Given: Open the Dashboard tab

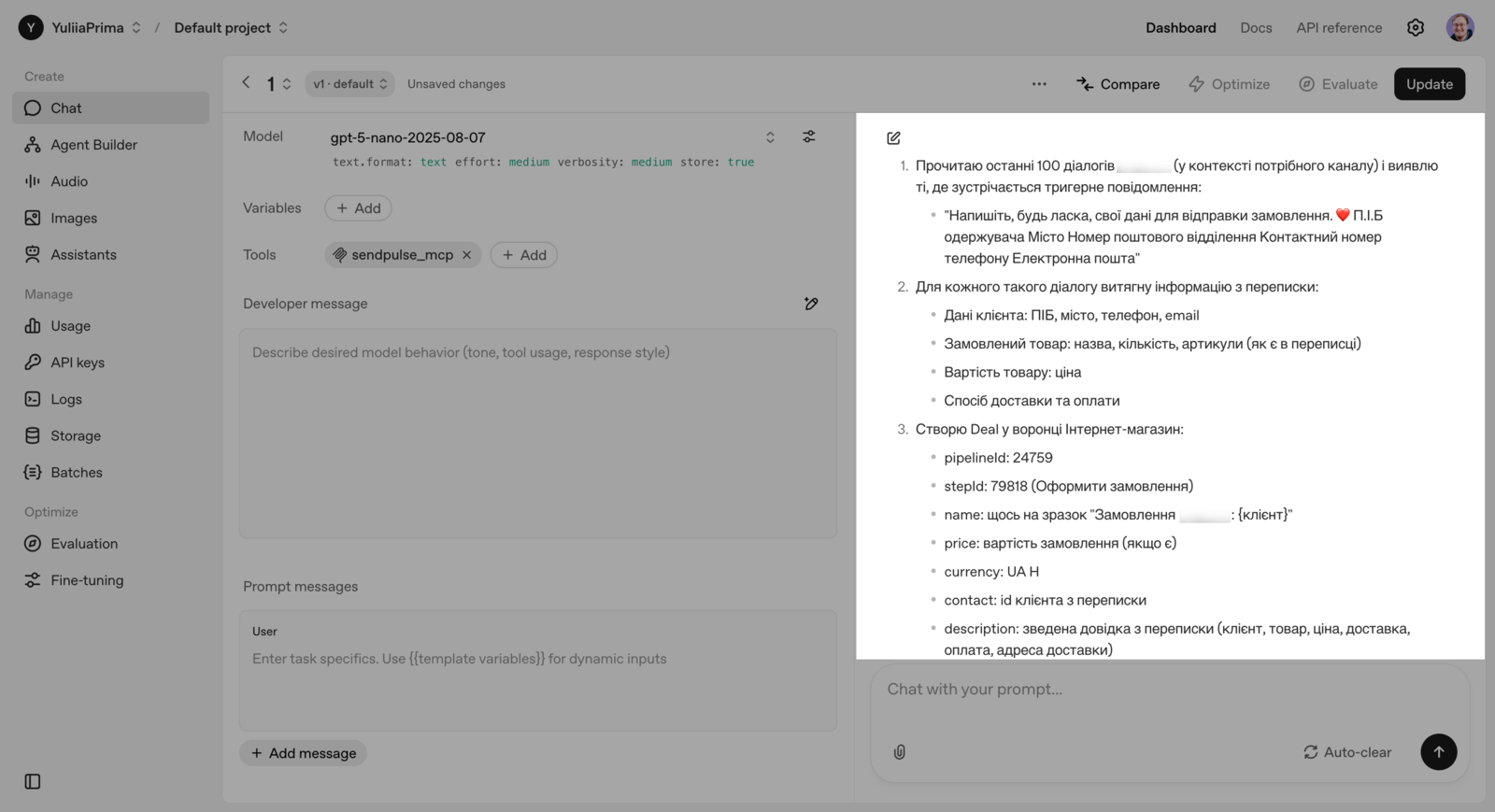Looking at the screenshot, I should point(1181,28).
